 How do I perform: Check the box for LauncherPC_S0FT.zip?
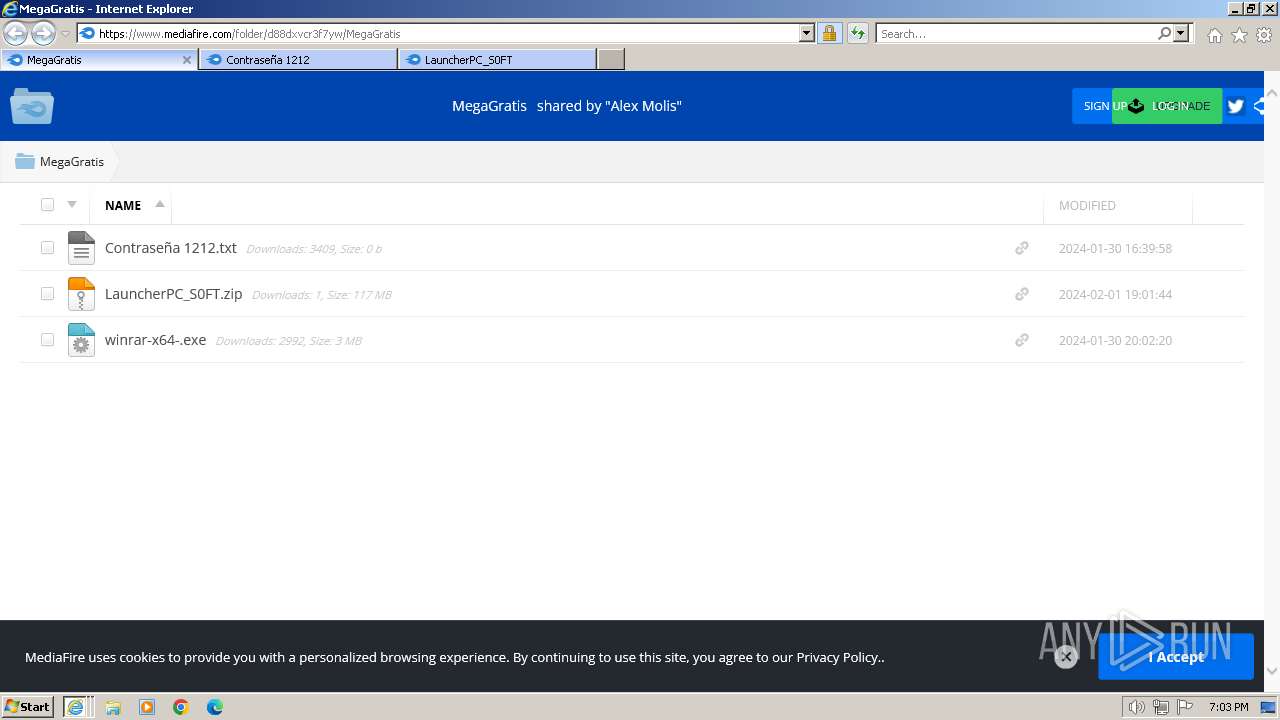tap(47, 293)
